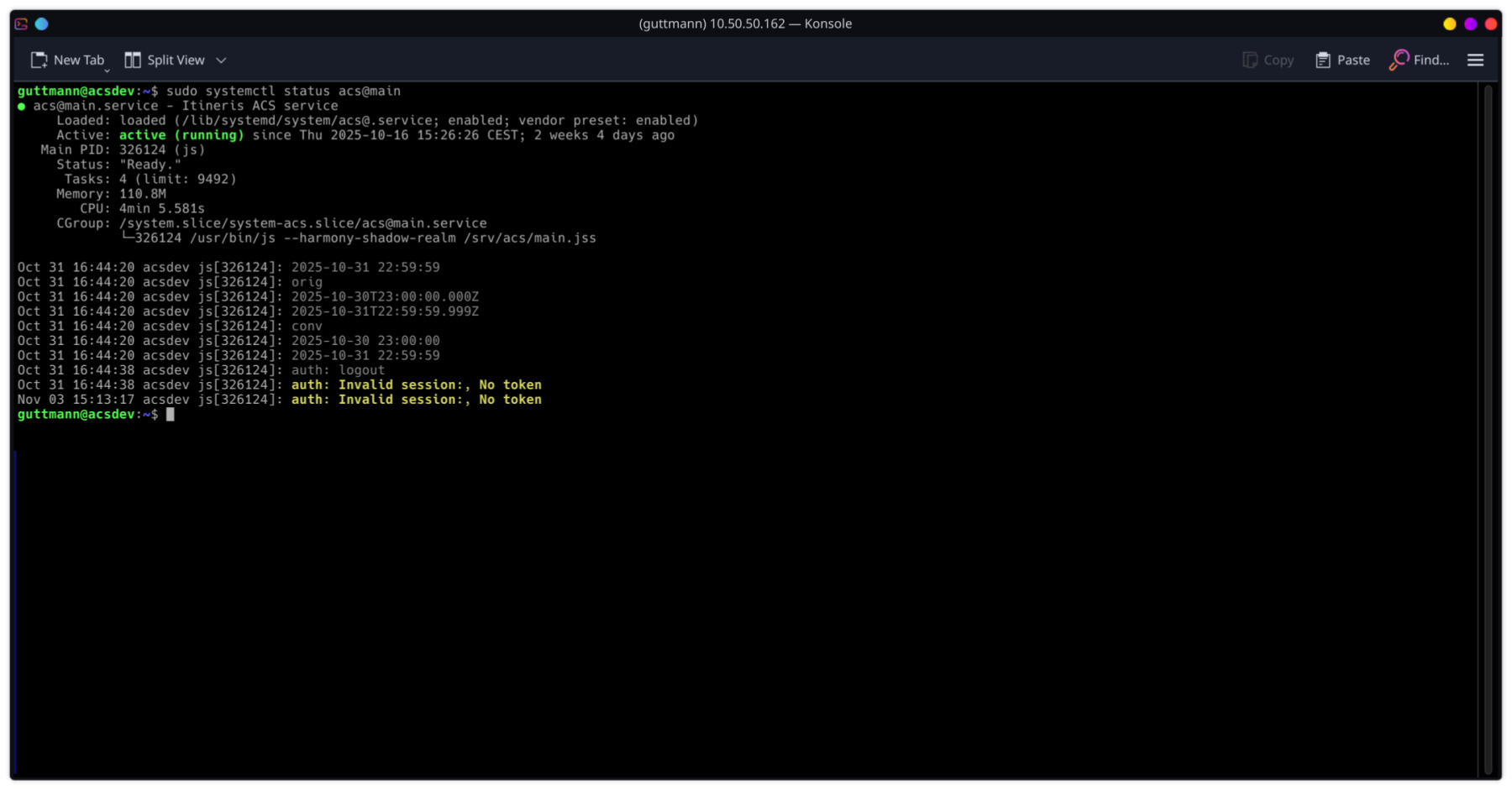The height and width of the screenshot is (790, 1512).
Task: Click the cursor at the bottom shell prompt
Action: [170, 415]
